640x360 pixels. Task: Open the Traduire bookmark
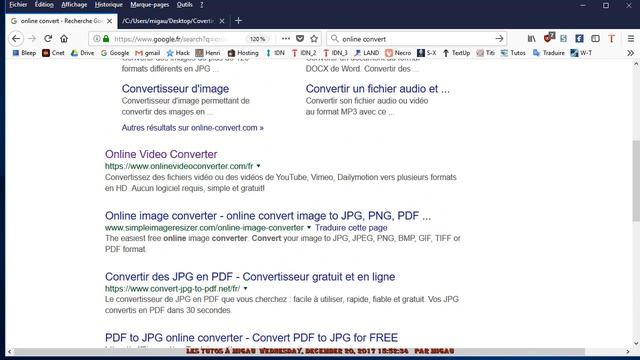(x=549, y=53)
